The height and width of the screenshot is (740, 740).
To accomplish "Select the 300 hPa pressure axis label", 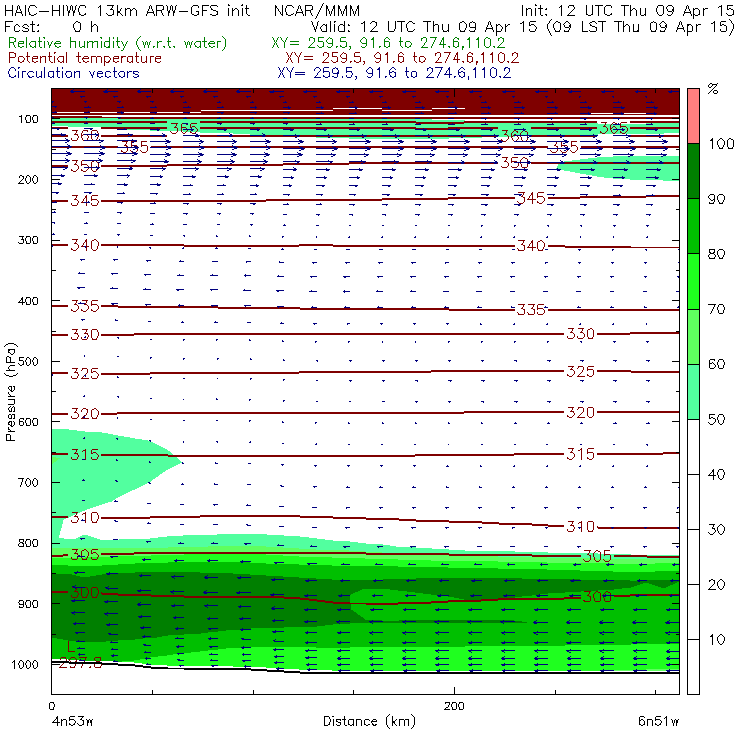I will click(28, 240).
